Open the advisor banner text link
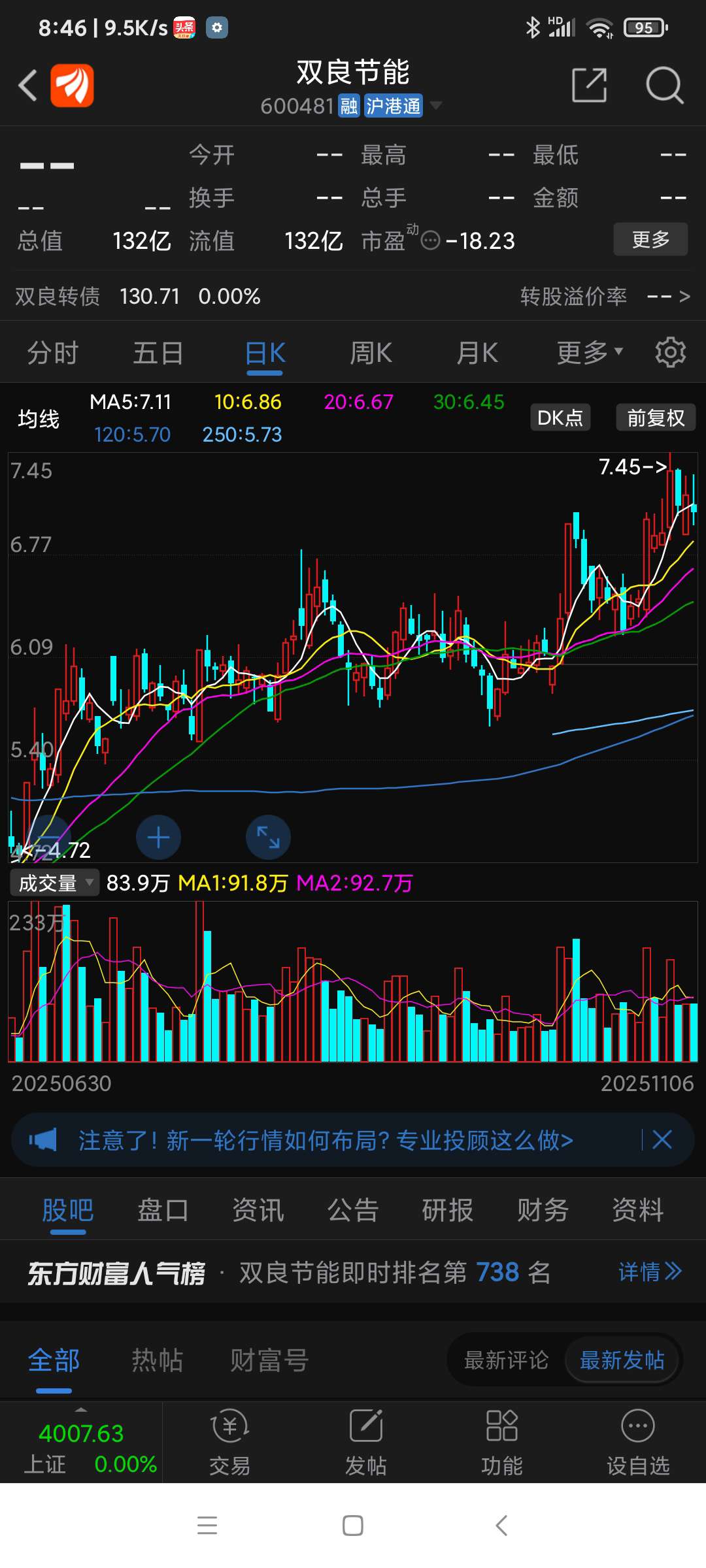Image resolution: width=706 pixels, height=1568 pixels. pyautogui.click(x=326, y=1140)
